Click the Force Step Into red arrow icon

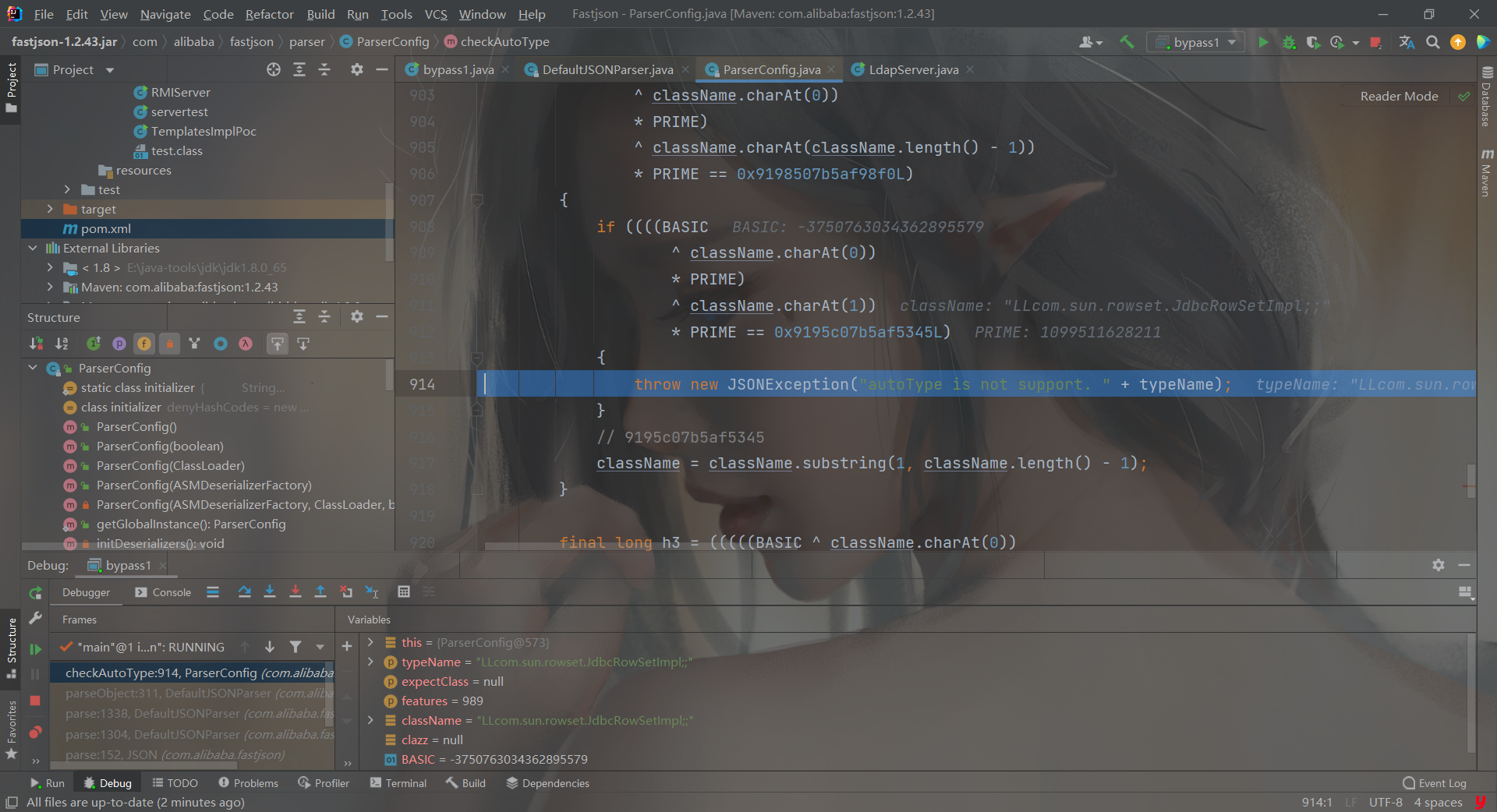(296, 592)
